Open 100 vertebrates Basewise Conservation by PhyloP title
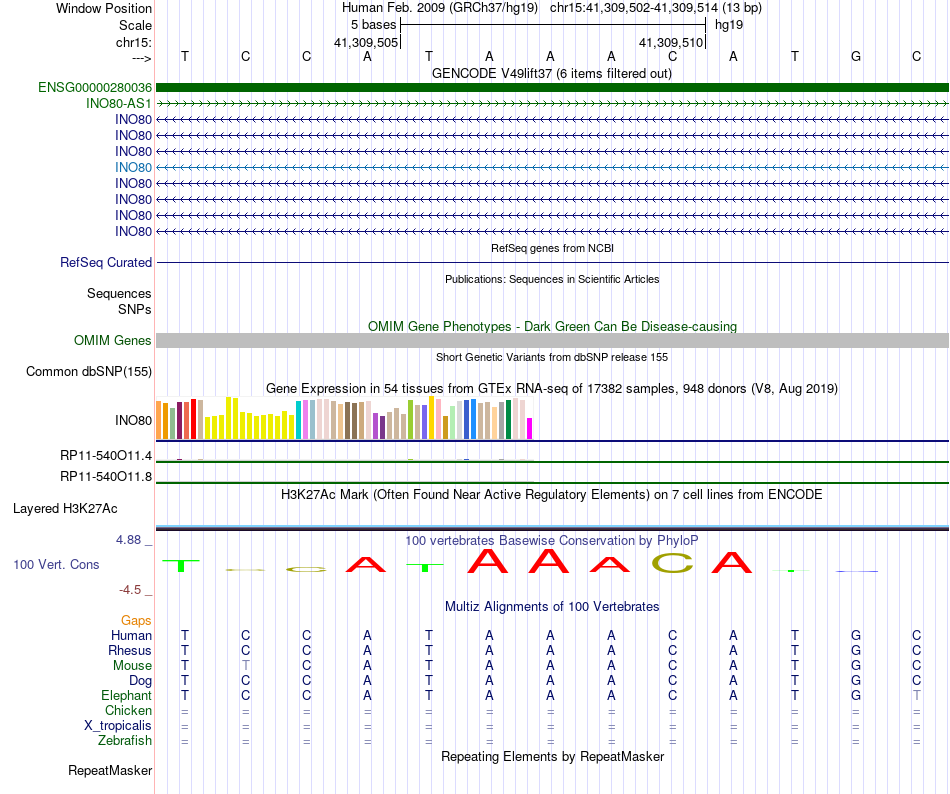This screenshot has height=794, width=950. point(552,540)
